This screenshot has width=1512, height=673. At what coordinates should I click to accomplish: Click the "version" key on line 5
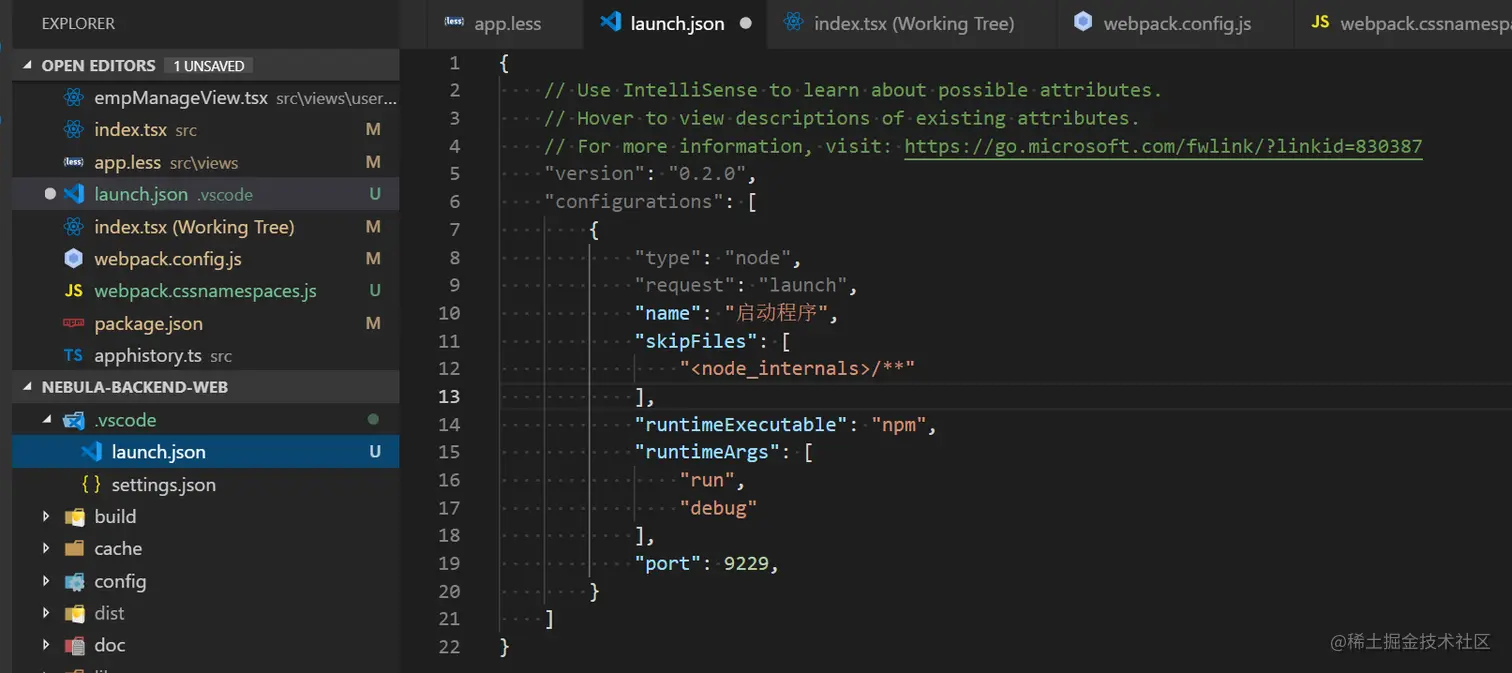(x=595, y=174)
